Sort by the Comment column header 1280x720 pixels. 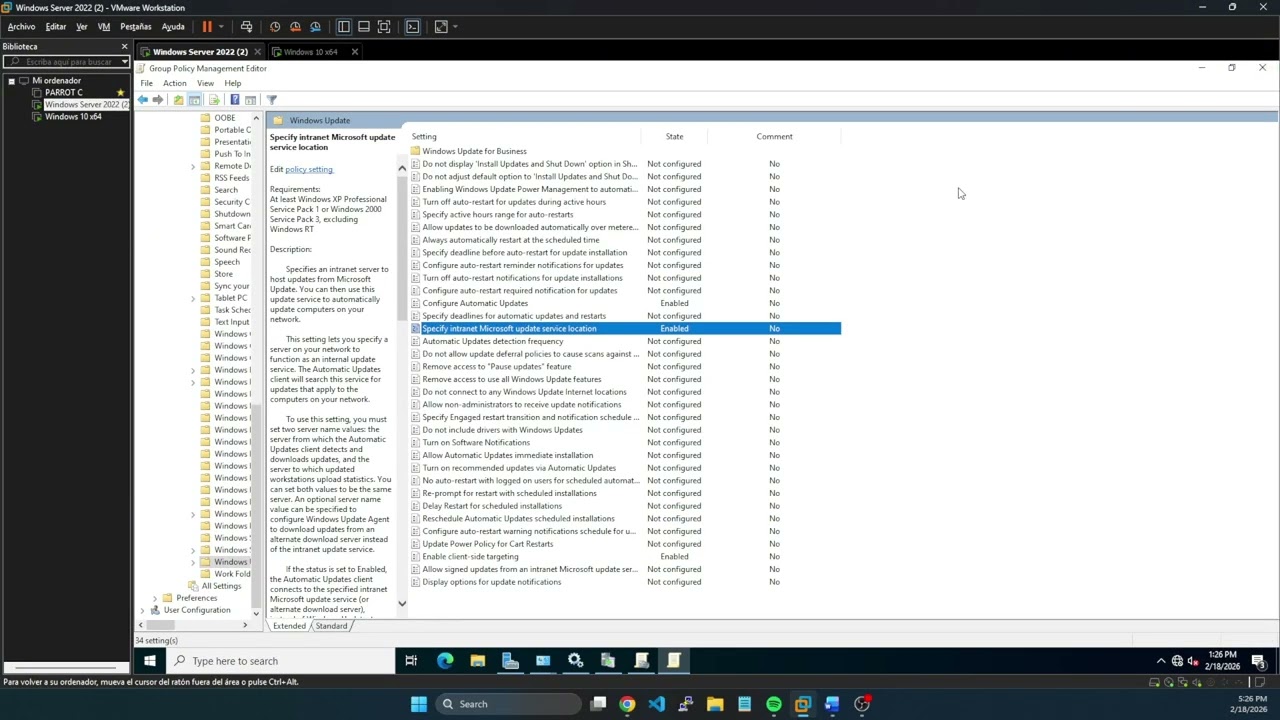tap(774, 137)
